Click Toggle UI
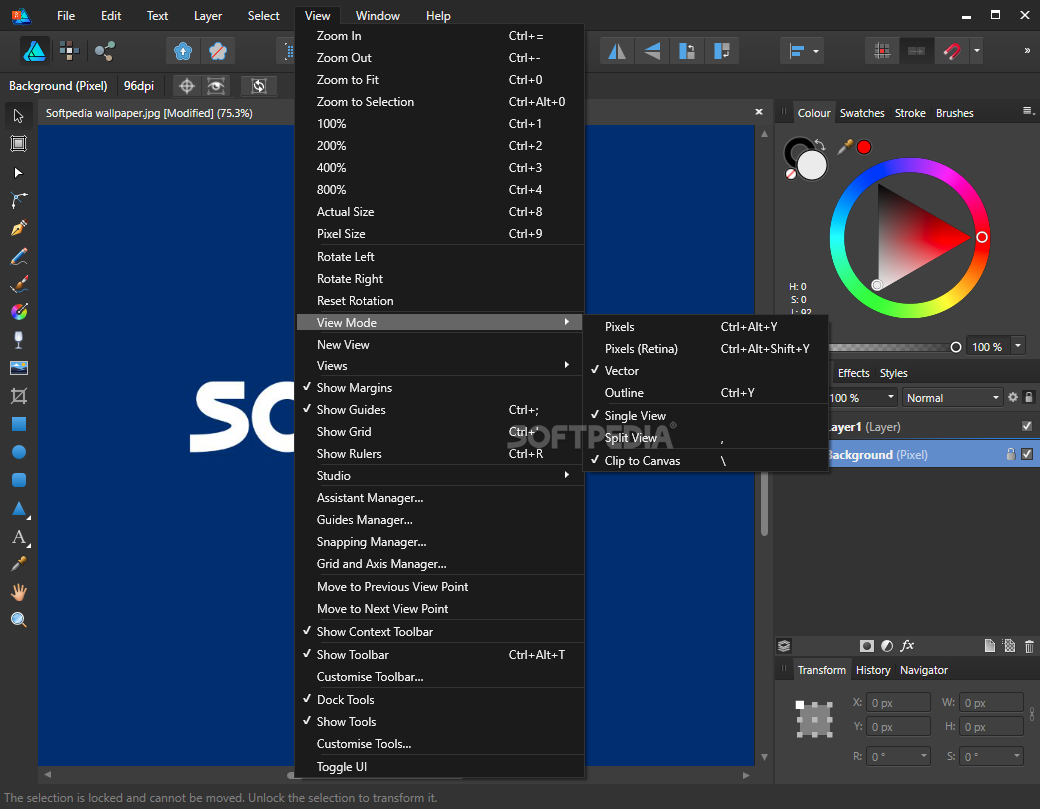This screenshot has height=809, width=1040. [440, 767]
